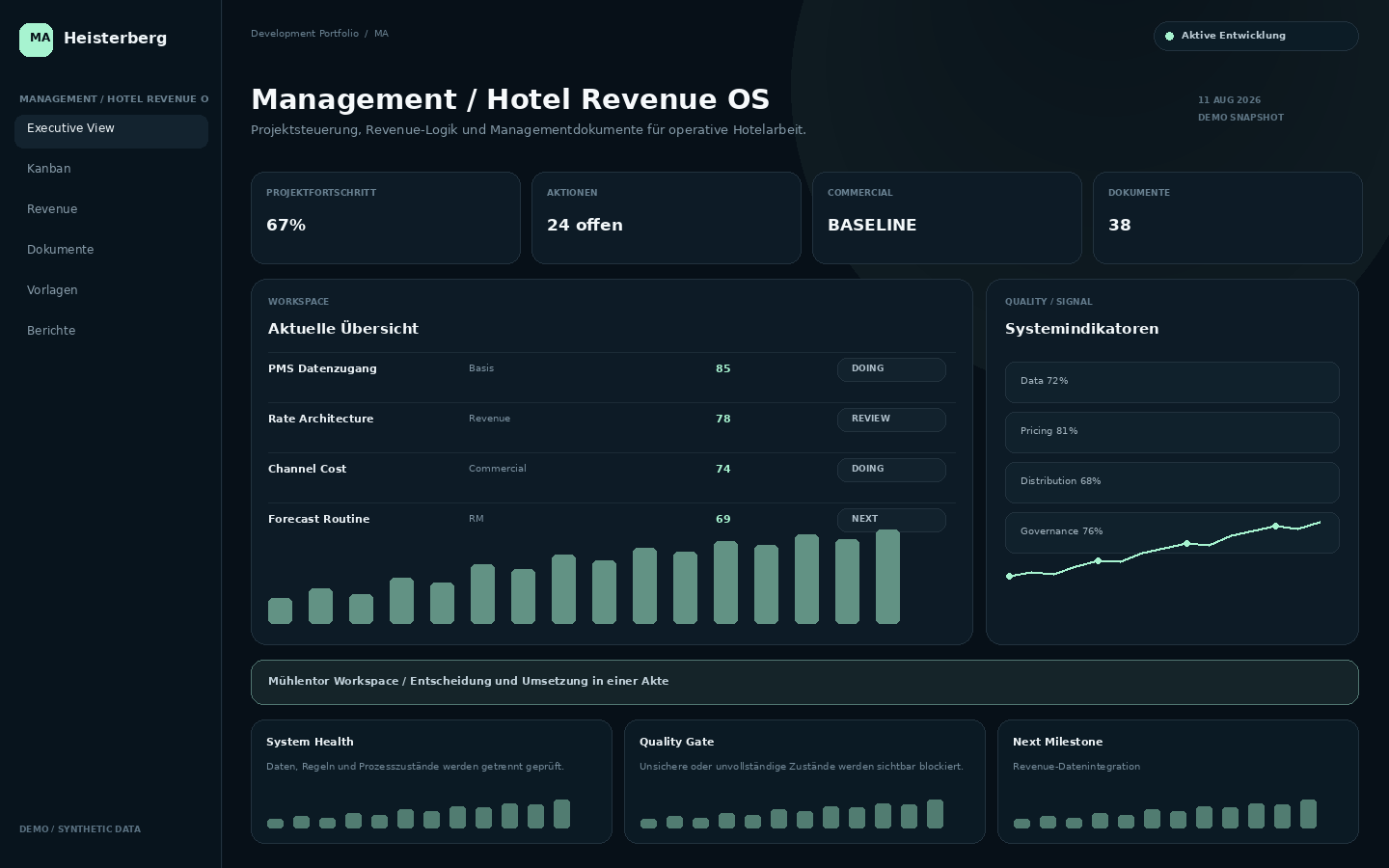Click the REVIEW badge for Rate Architecture
The height and width of the screenshot is (868, 1389).
[891, 420]
